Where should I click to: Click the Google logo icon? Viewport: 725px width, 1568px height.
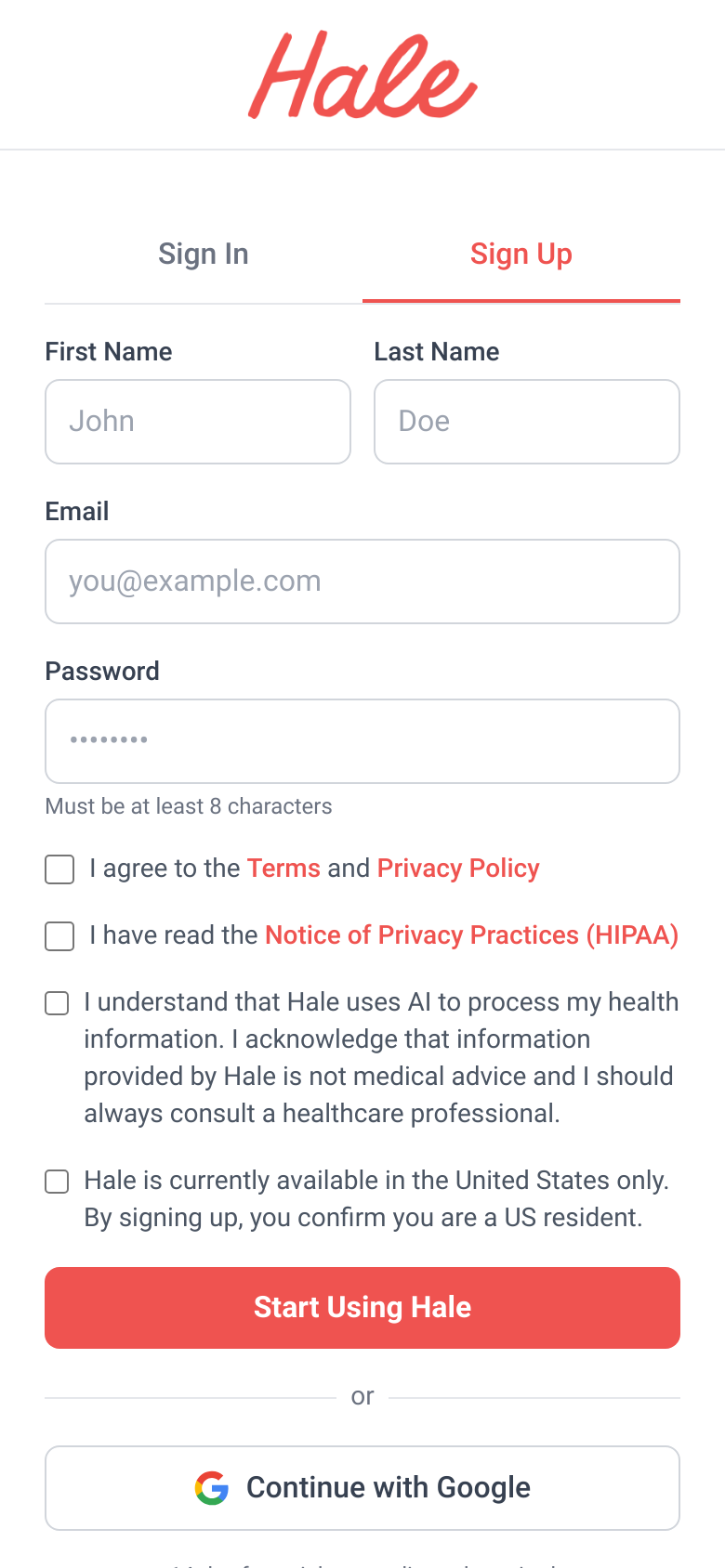(x=212, y=1487)
